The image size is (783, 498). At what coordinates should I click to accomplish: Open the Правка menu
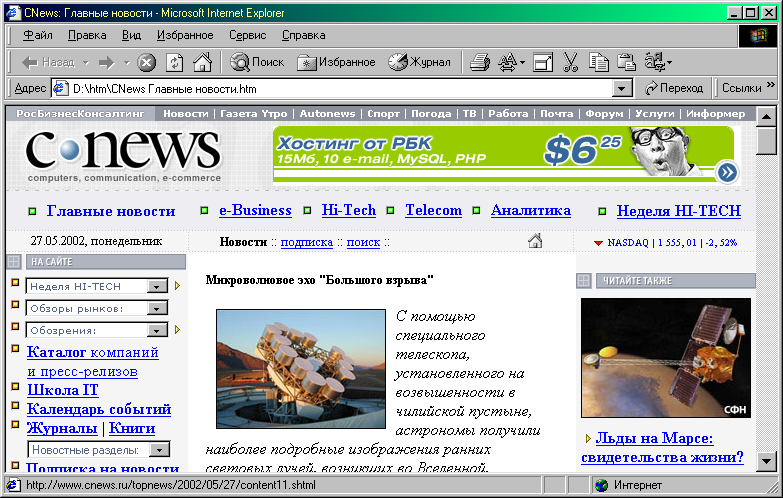tap(87, 35)
